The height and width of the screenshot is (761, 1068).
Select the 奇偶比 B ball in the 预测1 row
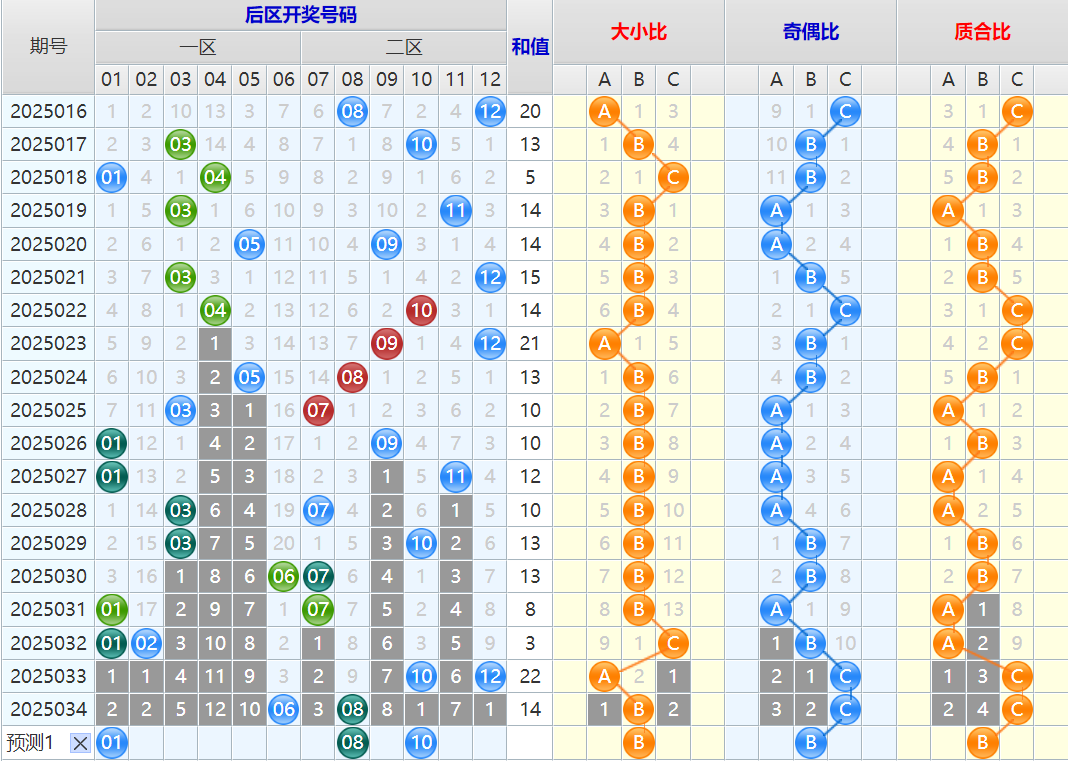coord(811,743)
